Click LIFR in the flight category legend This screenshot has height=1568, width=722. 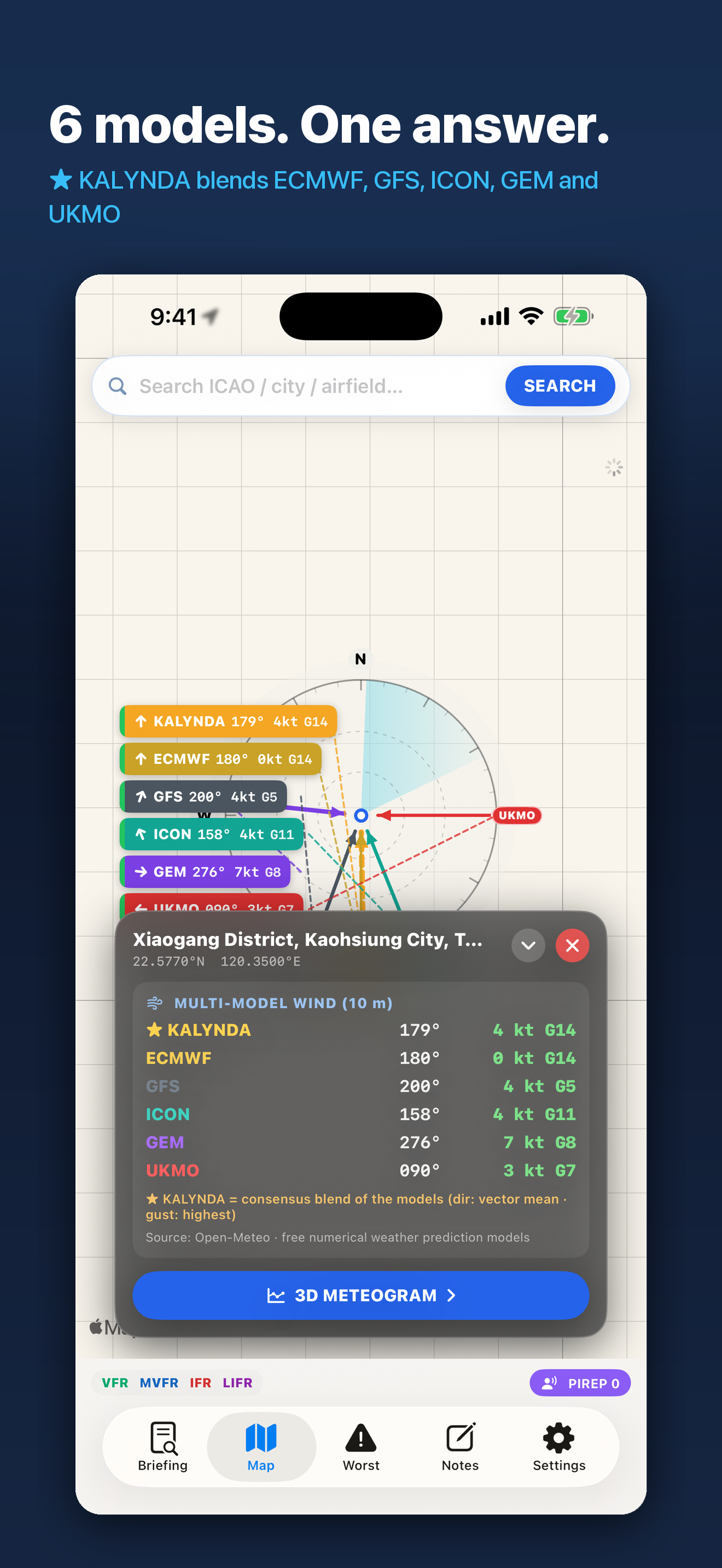[x=237, y=1383]
